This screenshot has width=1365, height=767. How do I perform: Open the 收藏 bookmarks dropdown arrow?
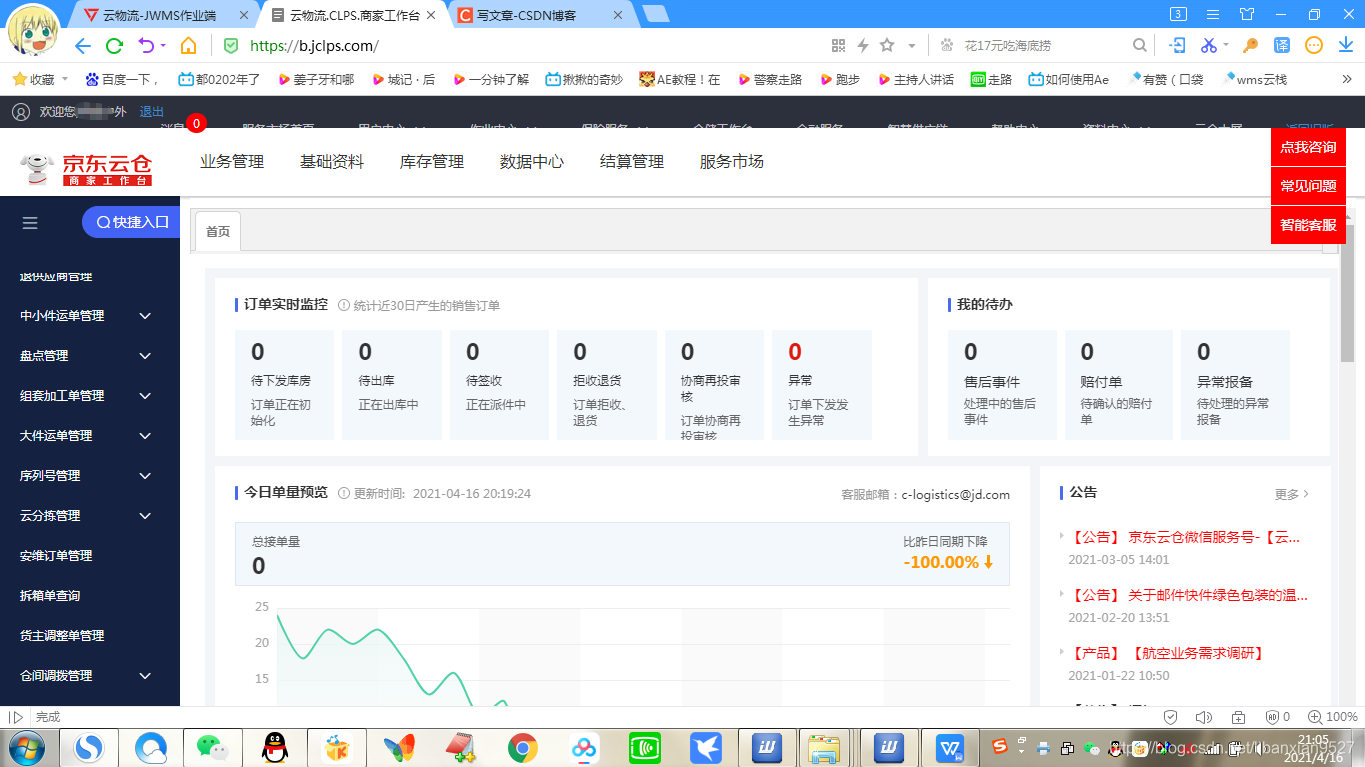pos(65,79)
